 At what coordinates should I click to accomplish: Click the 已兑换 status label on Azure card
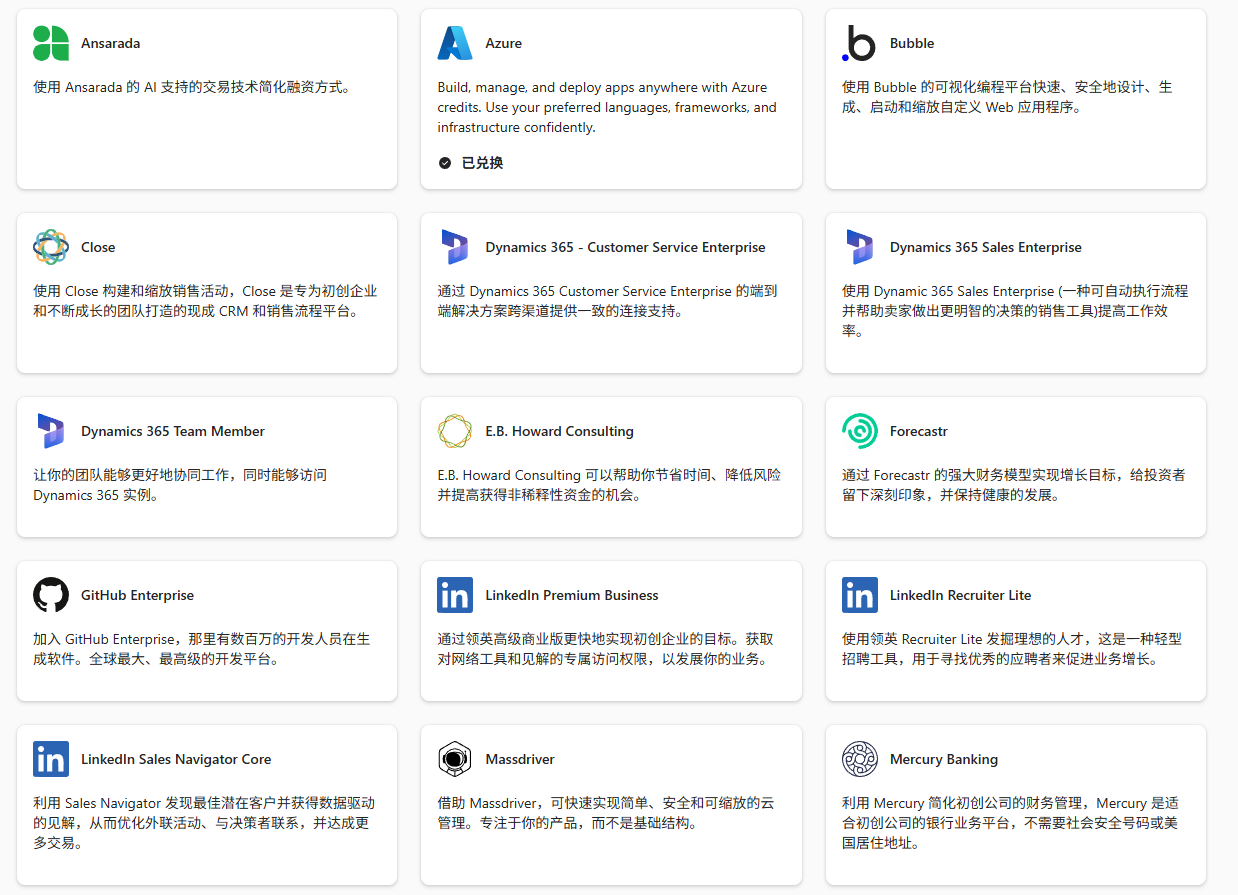point(482,163)
